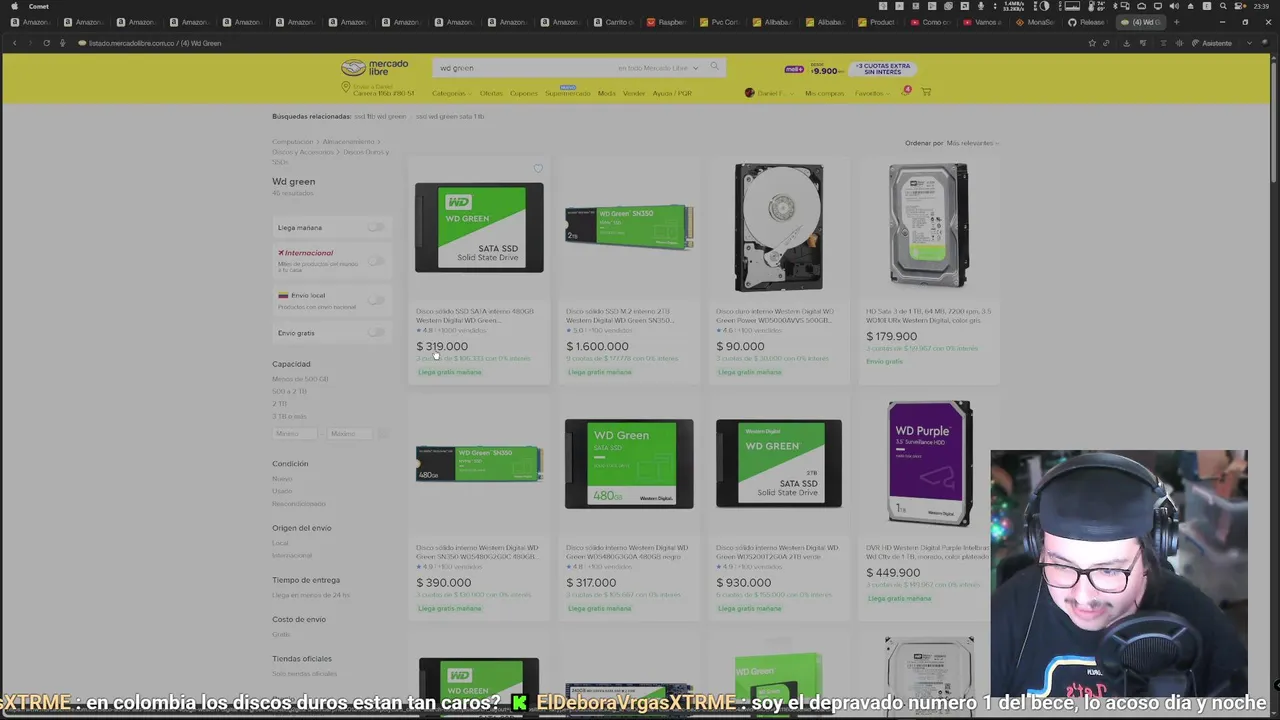
Task: Filter condition by Nuevo
Action: coord(282,479)
